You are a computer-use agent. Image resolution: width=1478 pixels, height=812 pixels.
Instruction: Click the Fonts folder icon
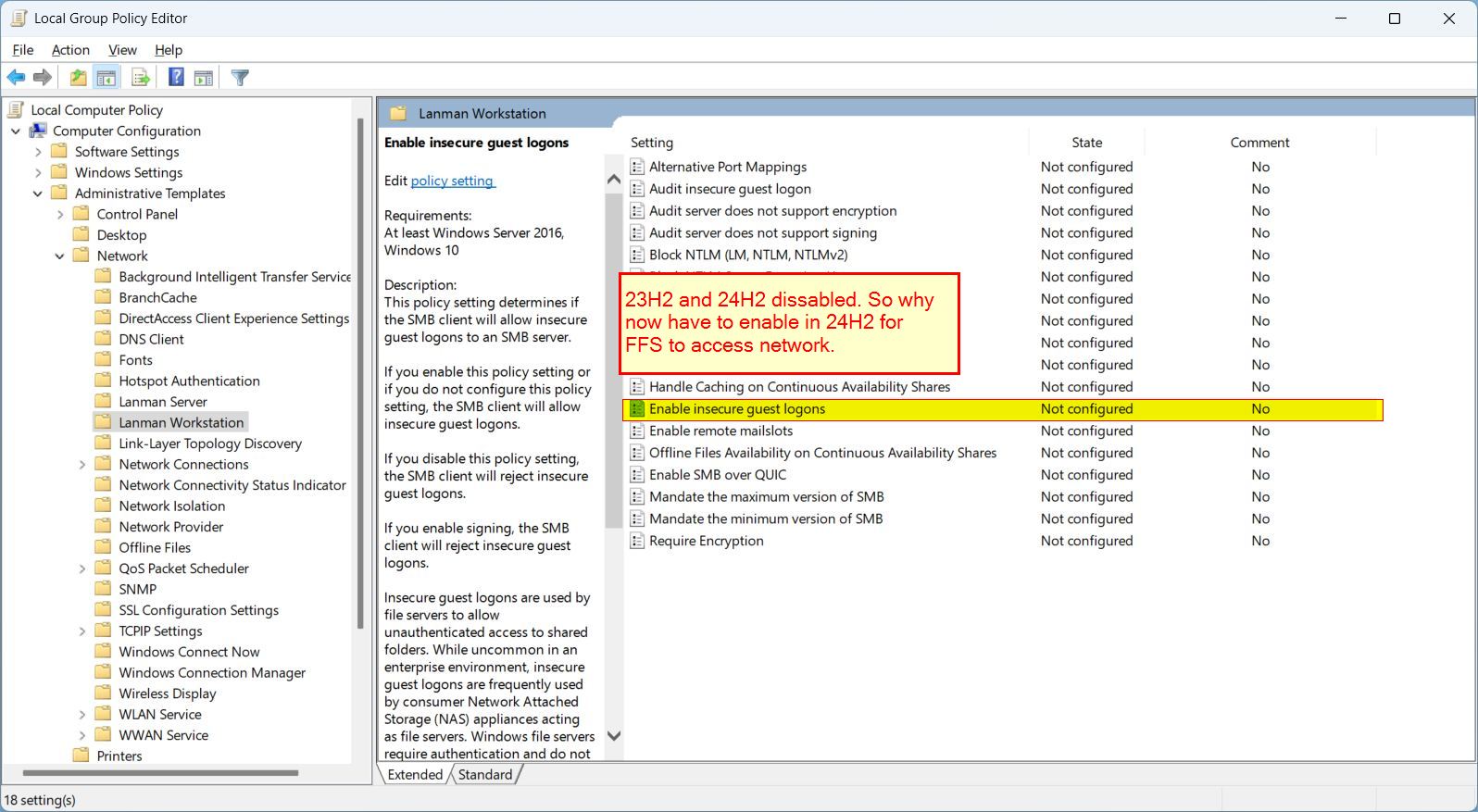(103, 359)
